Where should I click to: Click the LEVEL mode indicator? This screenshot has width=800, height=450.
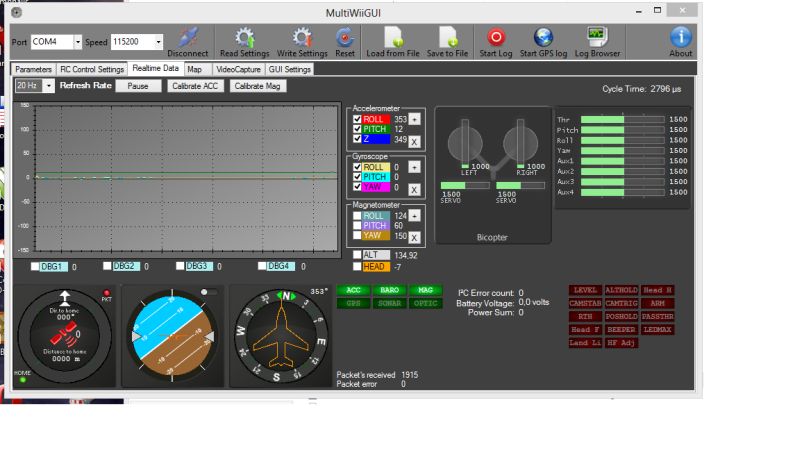pos(585,290)
